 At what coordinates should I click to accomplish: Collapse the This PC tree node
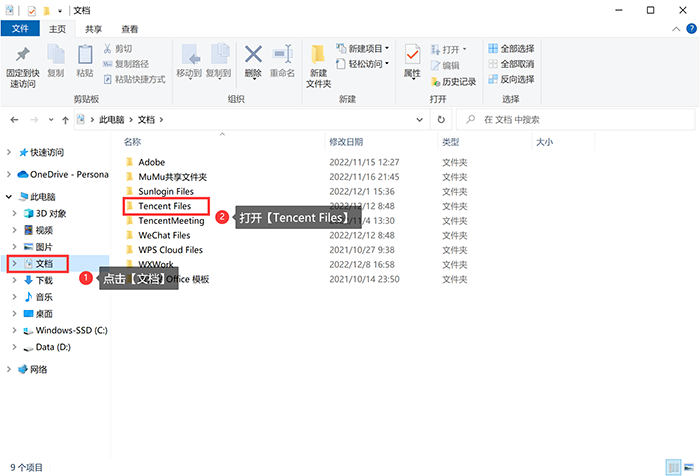8,196
